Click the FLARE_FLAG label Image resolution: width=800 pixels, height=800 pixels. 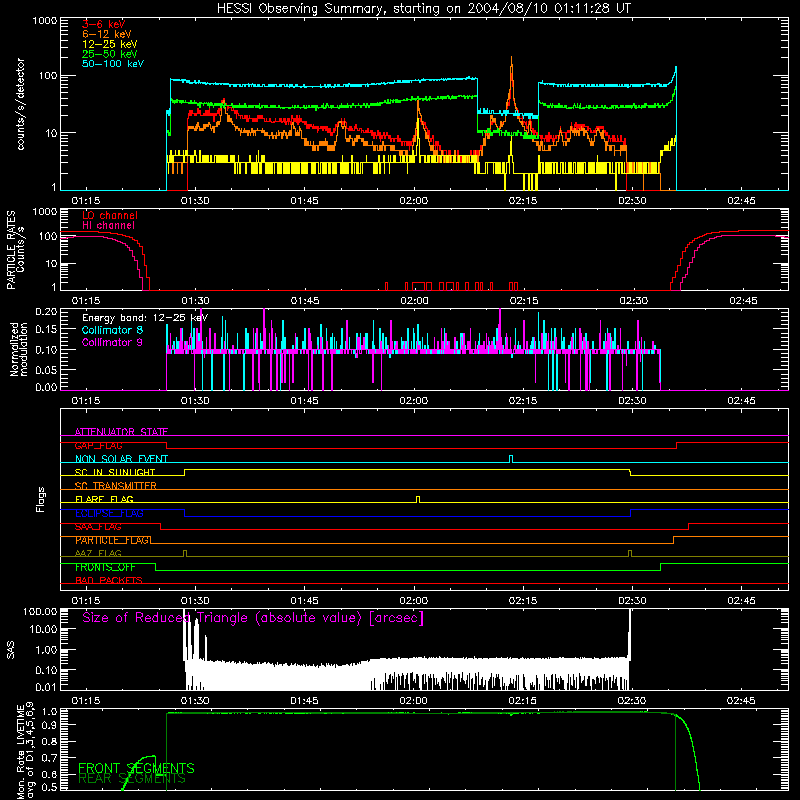pos(104,499)
